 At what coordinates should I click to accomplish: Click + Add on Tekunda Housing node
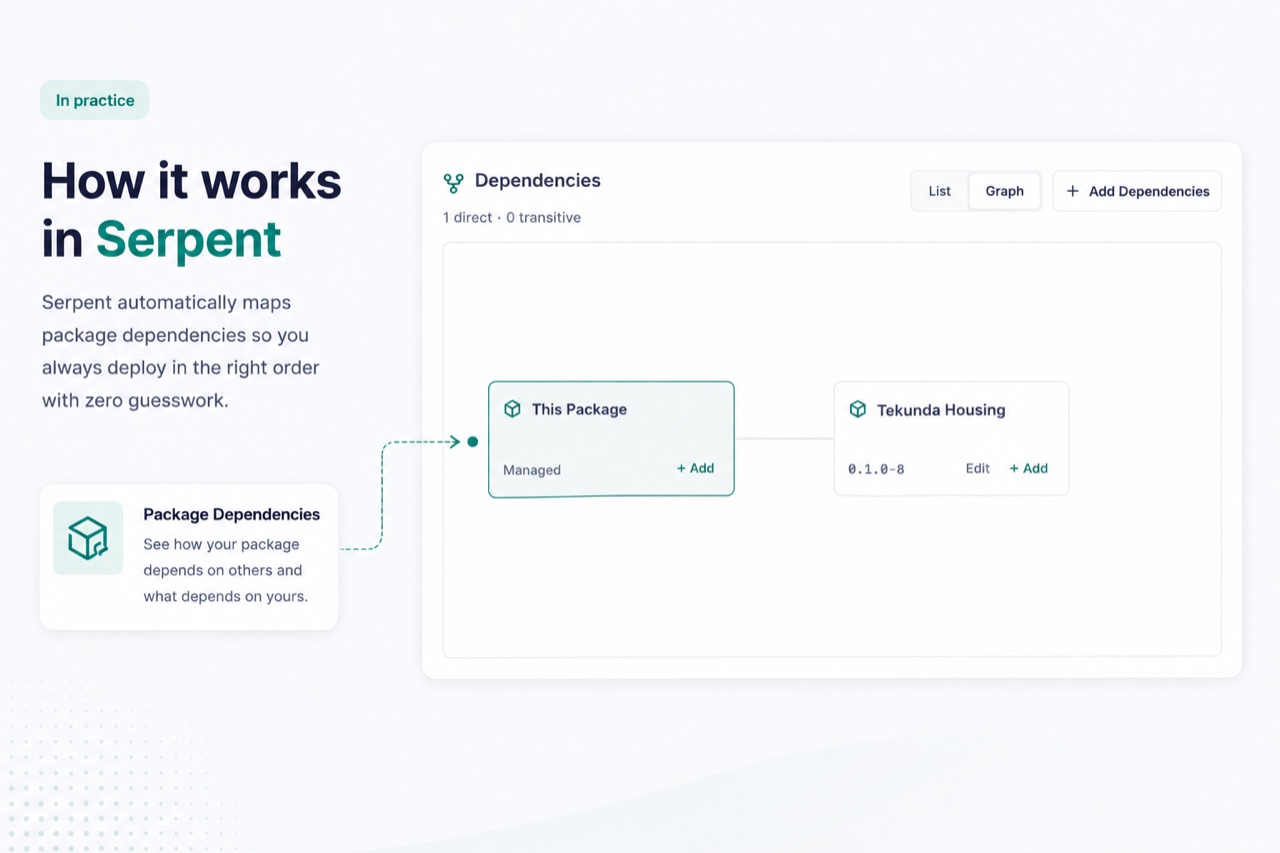1029,468
